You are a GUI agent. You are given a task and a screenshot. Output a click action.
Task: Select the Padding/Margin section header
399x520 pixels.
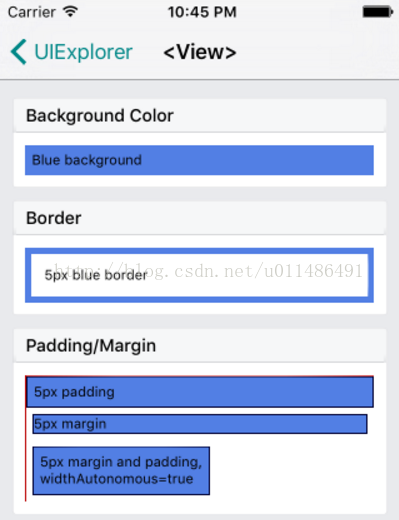coord(200,345)
